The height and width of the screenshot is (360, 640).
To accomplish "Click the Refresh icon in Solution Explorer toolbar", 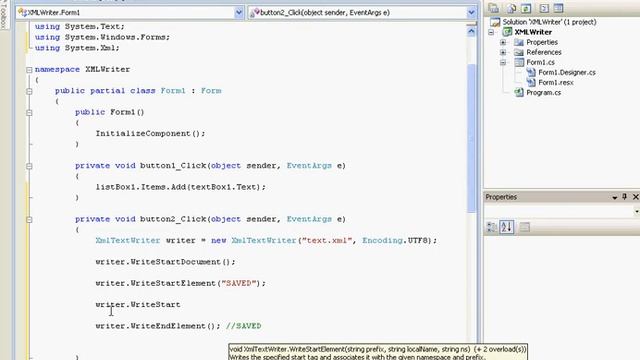I will point(526,8).
